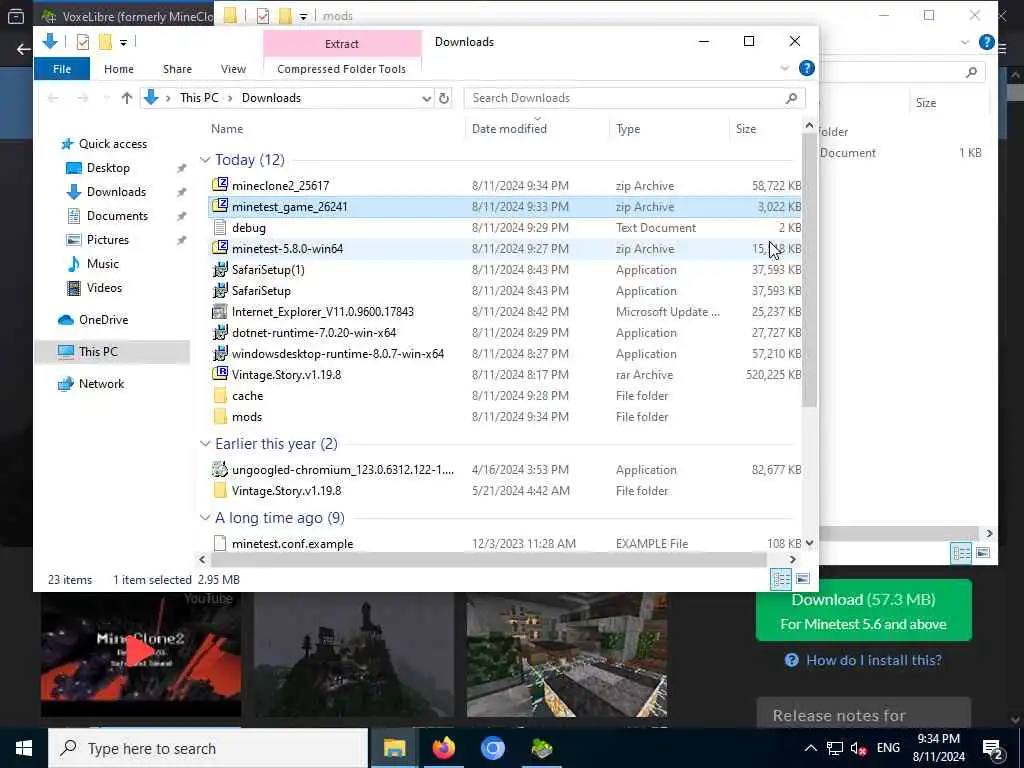
Task: Expand the ribbon with the chevron
Action: click(784, 69)
